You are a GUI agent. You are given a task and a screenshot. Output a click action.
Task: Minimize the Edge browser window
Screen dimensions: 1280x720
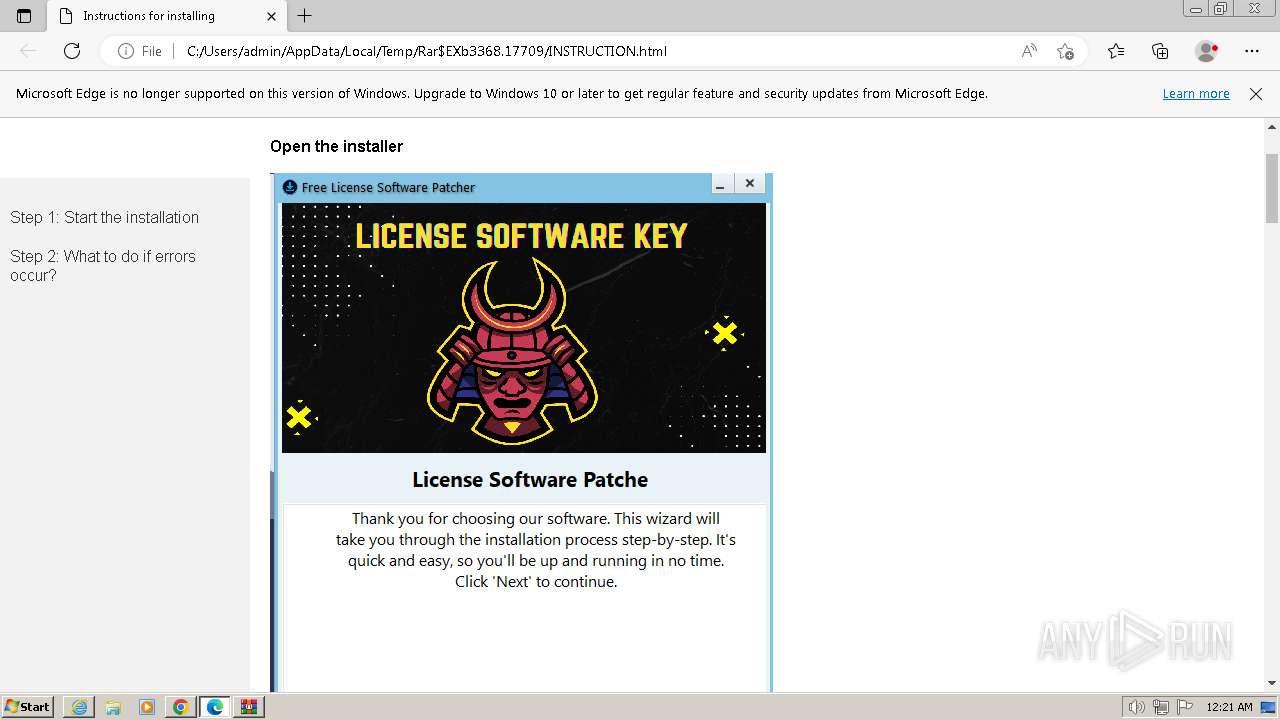pyautogui.click(x=1196, y=9)
